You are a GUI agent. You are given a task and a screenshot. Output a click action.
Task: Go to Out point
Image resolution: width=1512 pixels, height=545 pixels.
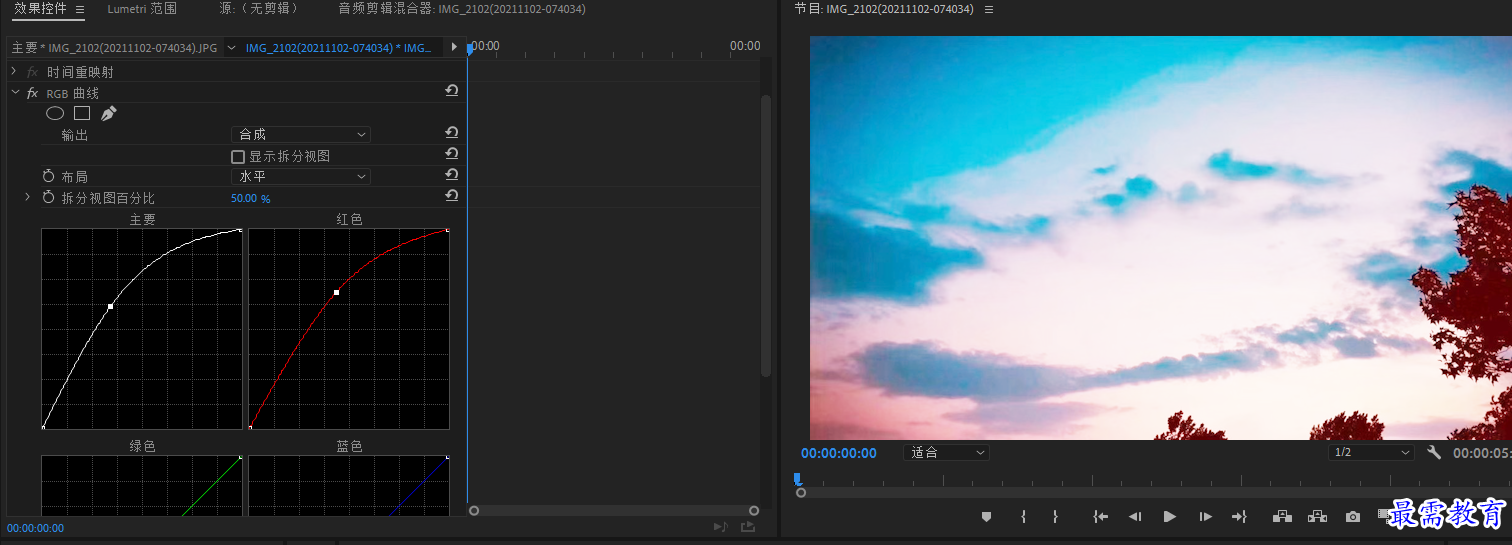coord(1239,517)
